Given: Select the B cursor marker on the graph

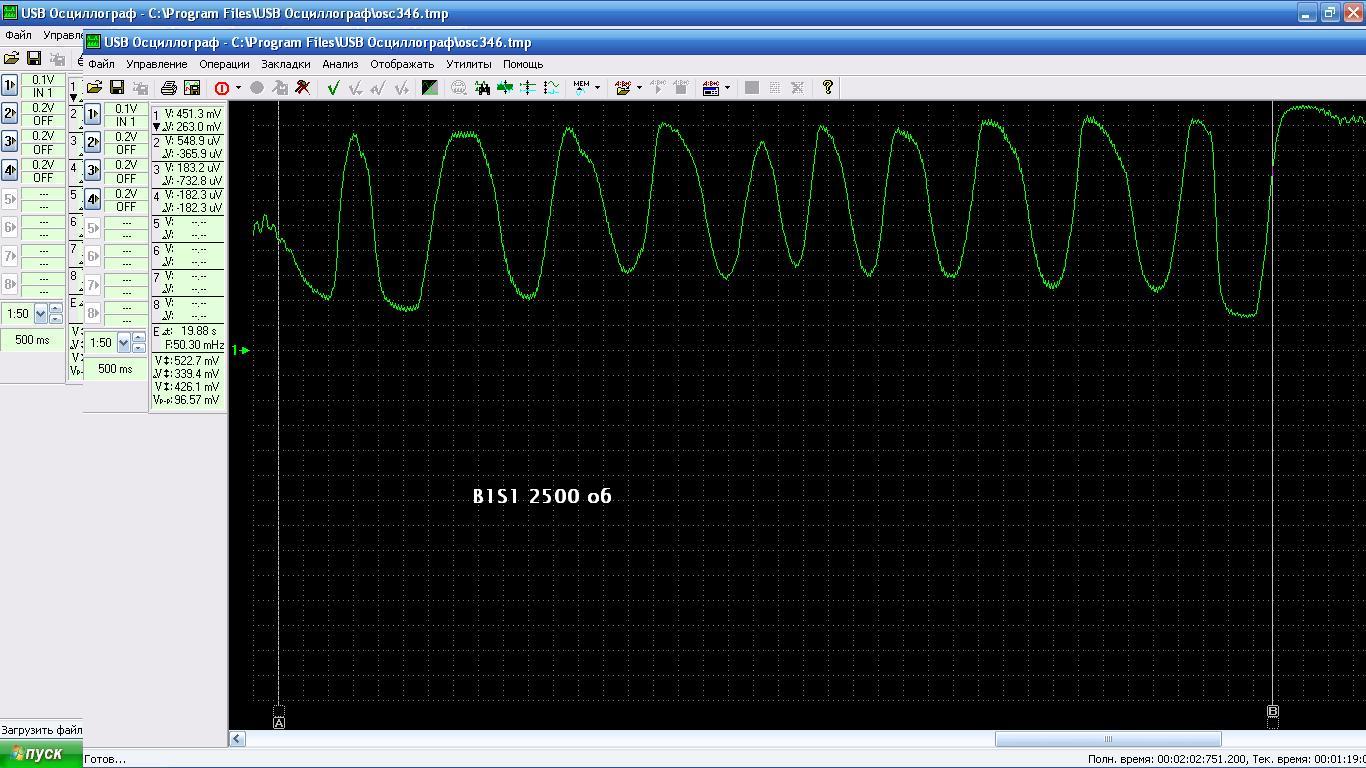Looking at the screenshot, I should click(x=1273, y=712).
